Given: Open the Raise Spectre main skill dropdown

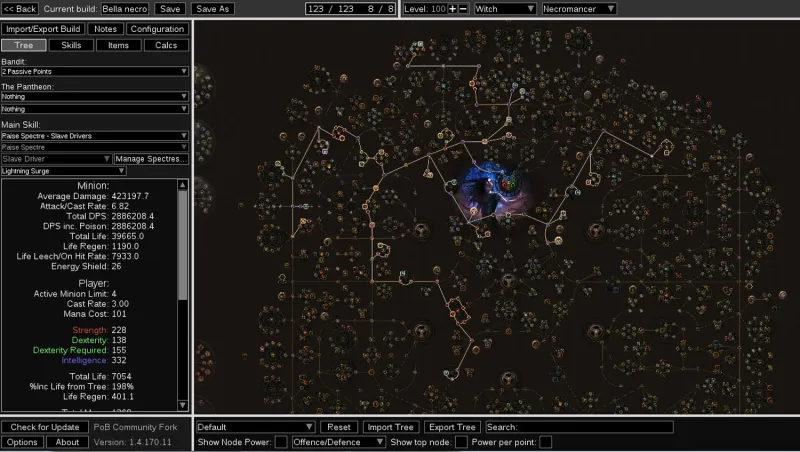Looking at the screenshot, I should pos(94,134).
